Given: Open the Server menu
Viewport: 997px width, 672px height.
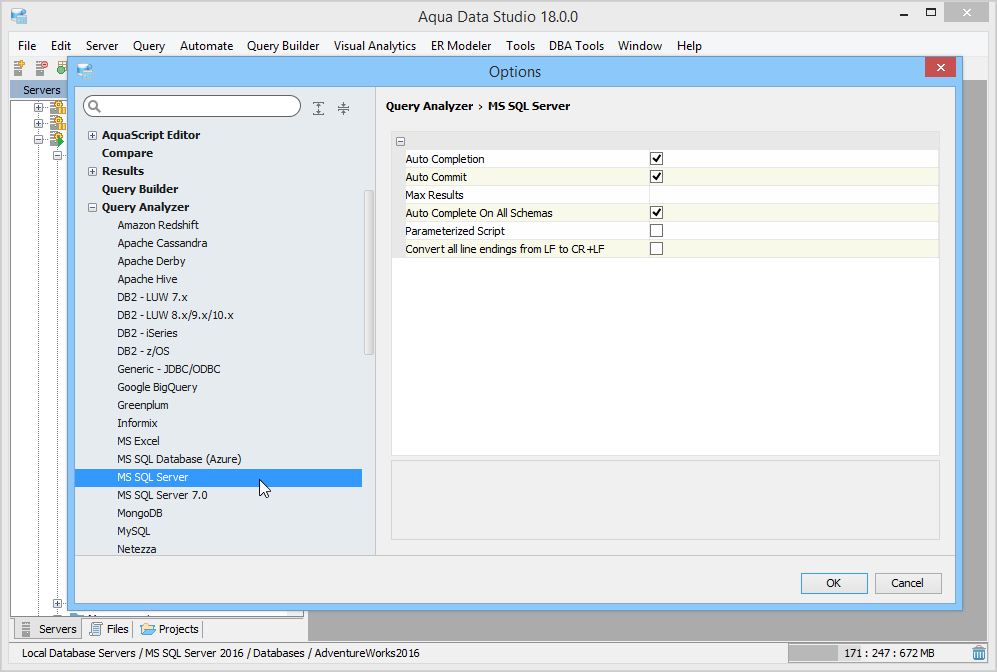Looking at the screenshot, I should 102,46.
